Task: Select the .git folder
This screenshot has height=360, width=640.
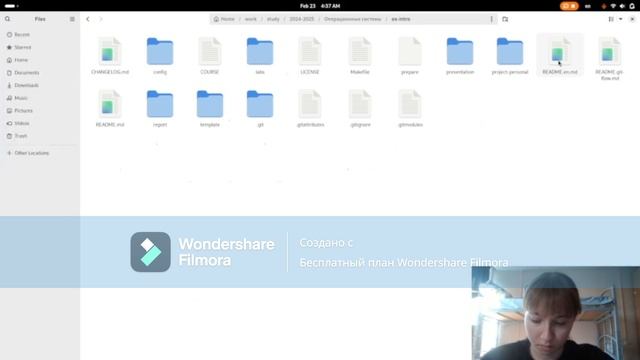Action: pyautogui.click(x=260, y=109)
